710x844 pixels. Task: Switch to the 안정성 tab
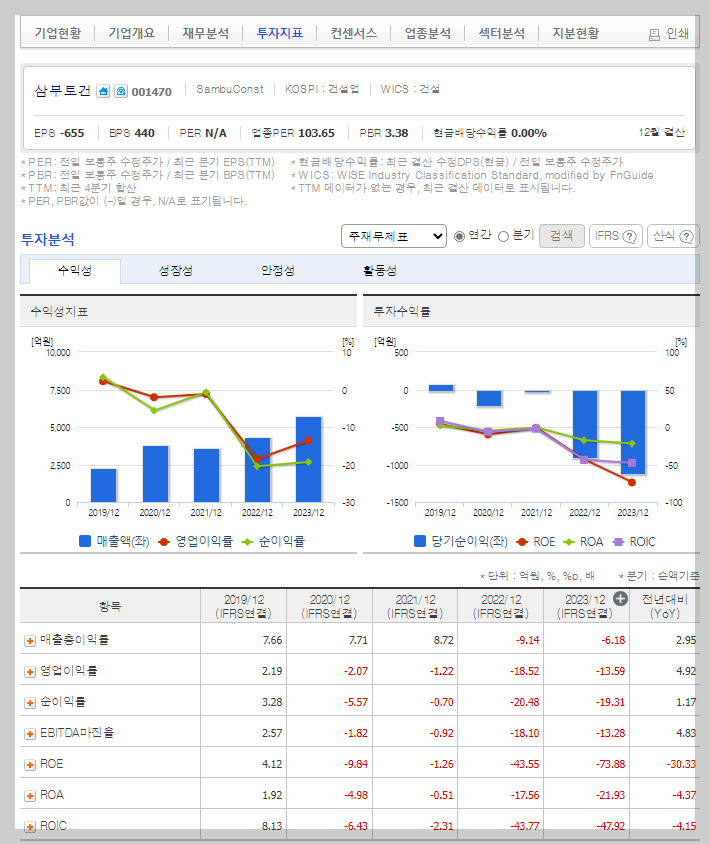(278, 270)
